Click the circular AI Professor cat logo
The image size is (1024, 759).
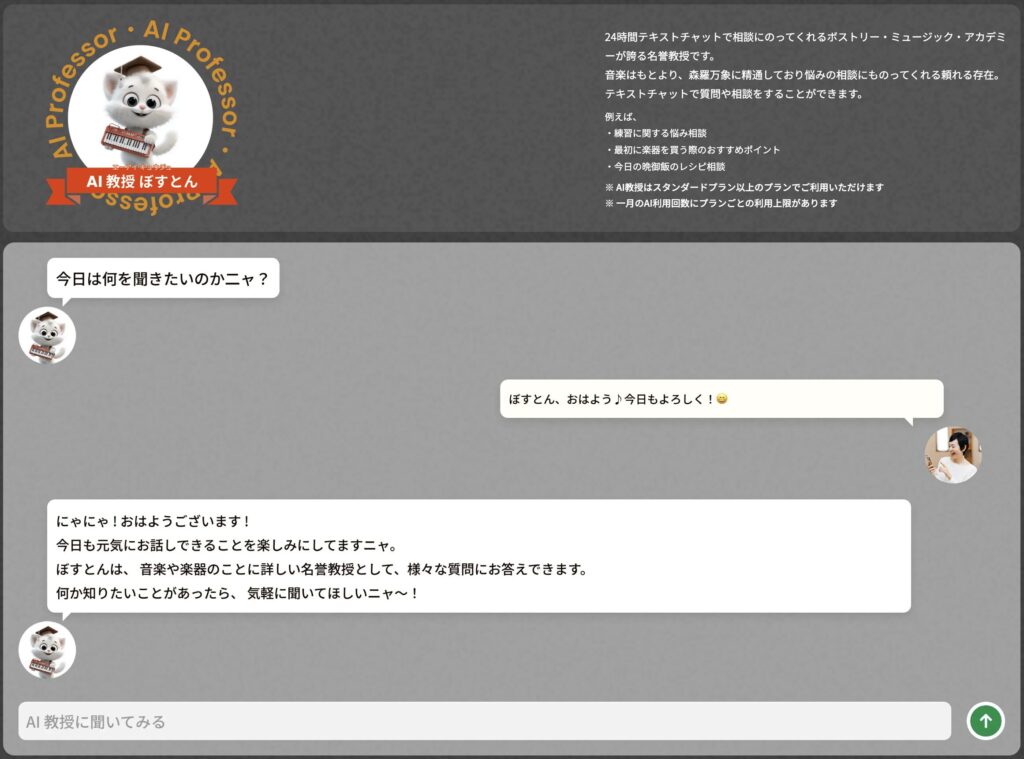tap(141, 118)
